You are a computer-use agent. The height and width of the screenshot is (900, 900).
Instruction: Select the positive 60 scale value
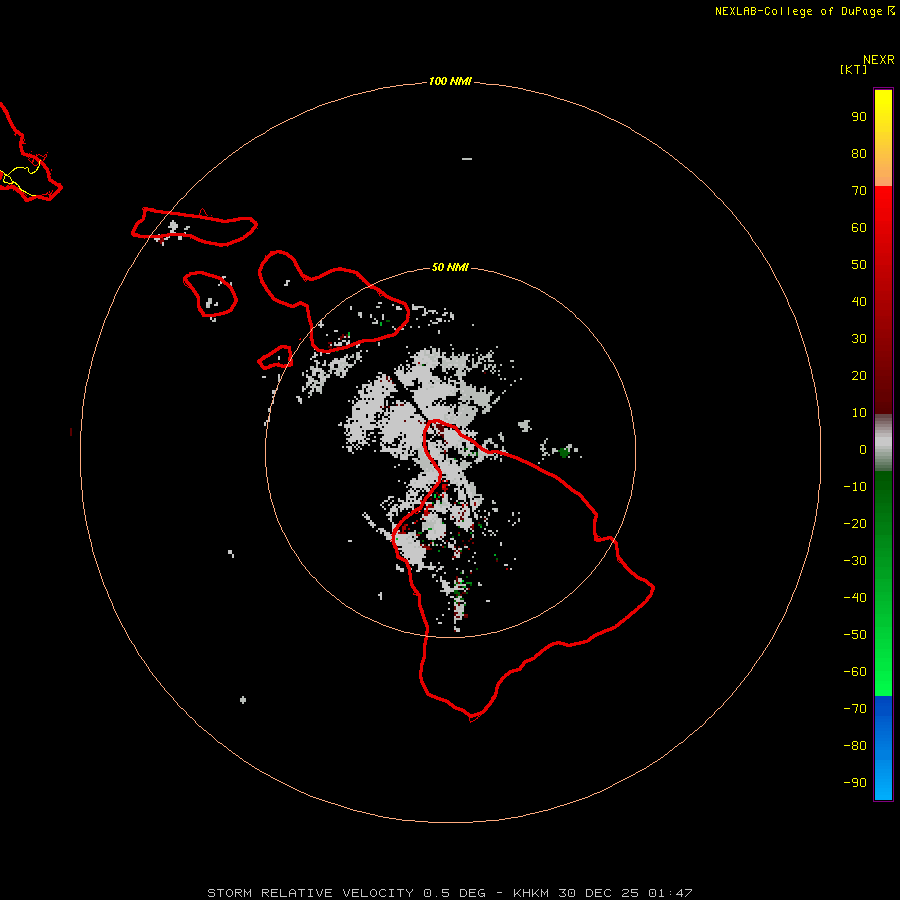(x=859, y=228)
